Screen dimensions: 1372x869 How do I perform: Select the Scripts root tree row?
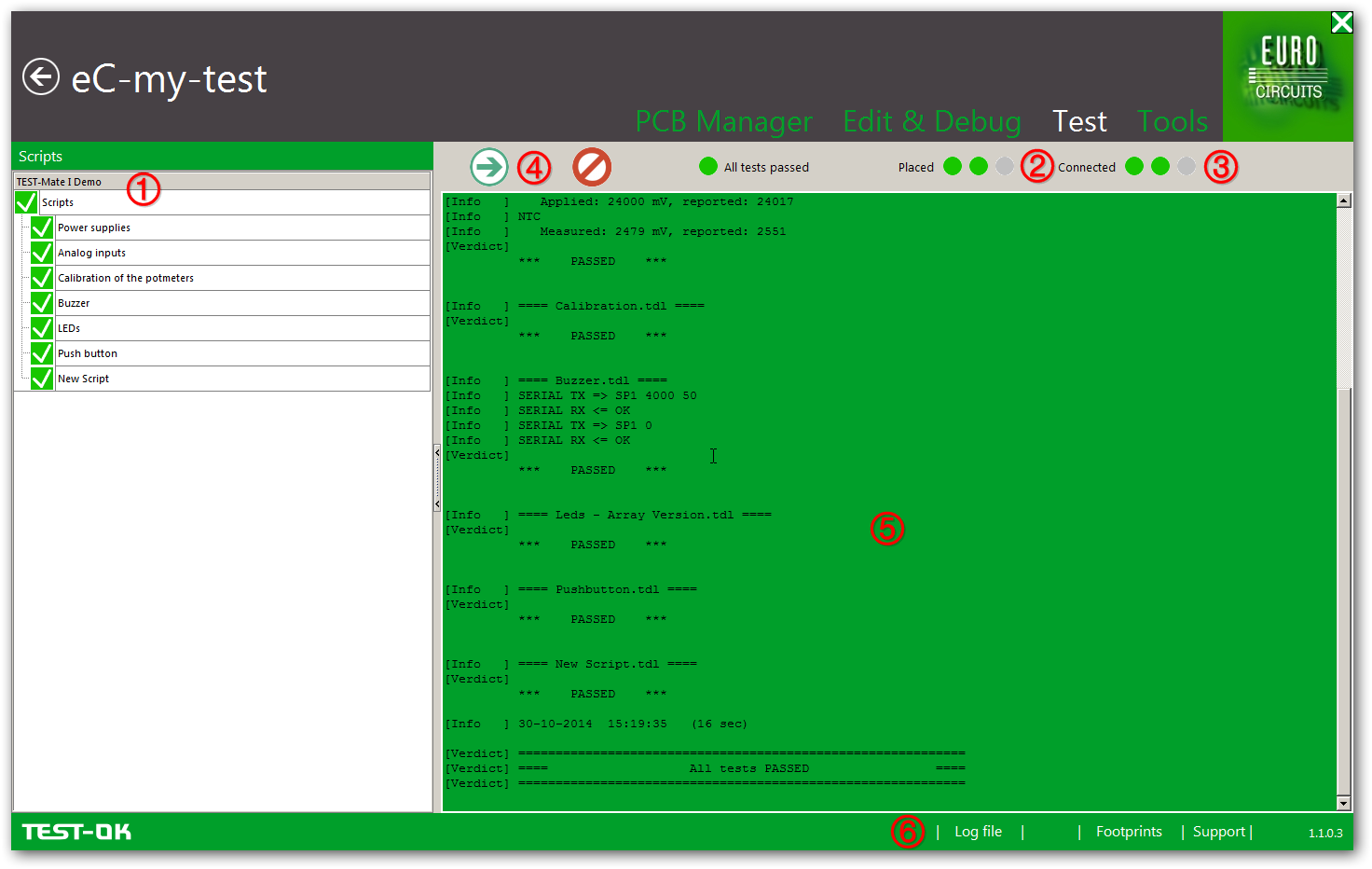(234, 202)
